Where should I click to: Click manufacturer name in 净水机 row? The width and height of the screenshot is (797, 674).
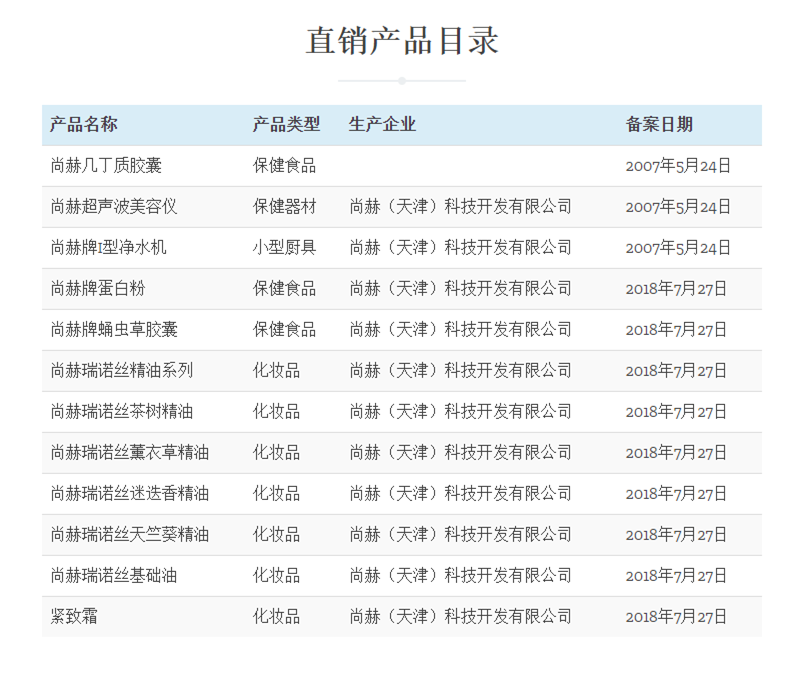tap(461, 248)
